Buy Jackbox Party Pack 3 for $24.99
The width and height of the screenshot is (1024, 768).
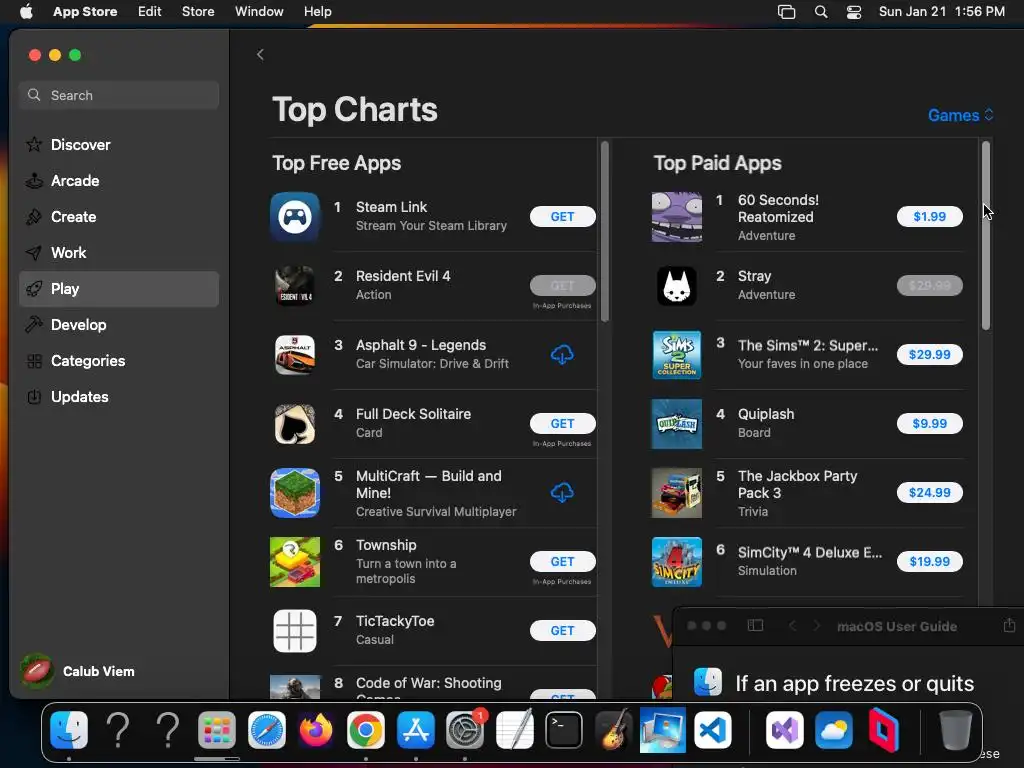929,492
